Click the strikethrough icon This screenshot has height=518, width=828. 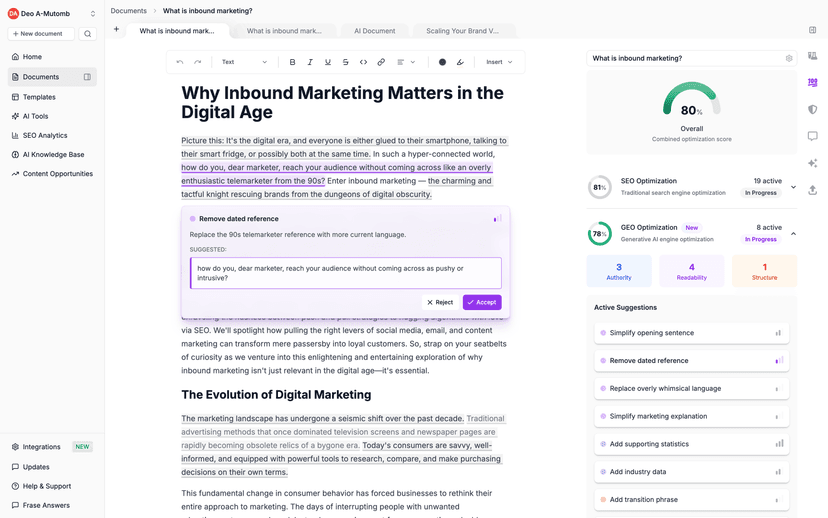(x=346, y=62)
